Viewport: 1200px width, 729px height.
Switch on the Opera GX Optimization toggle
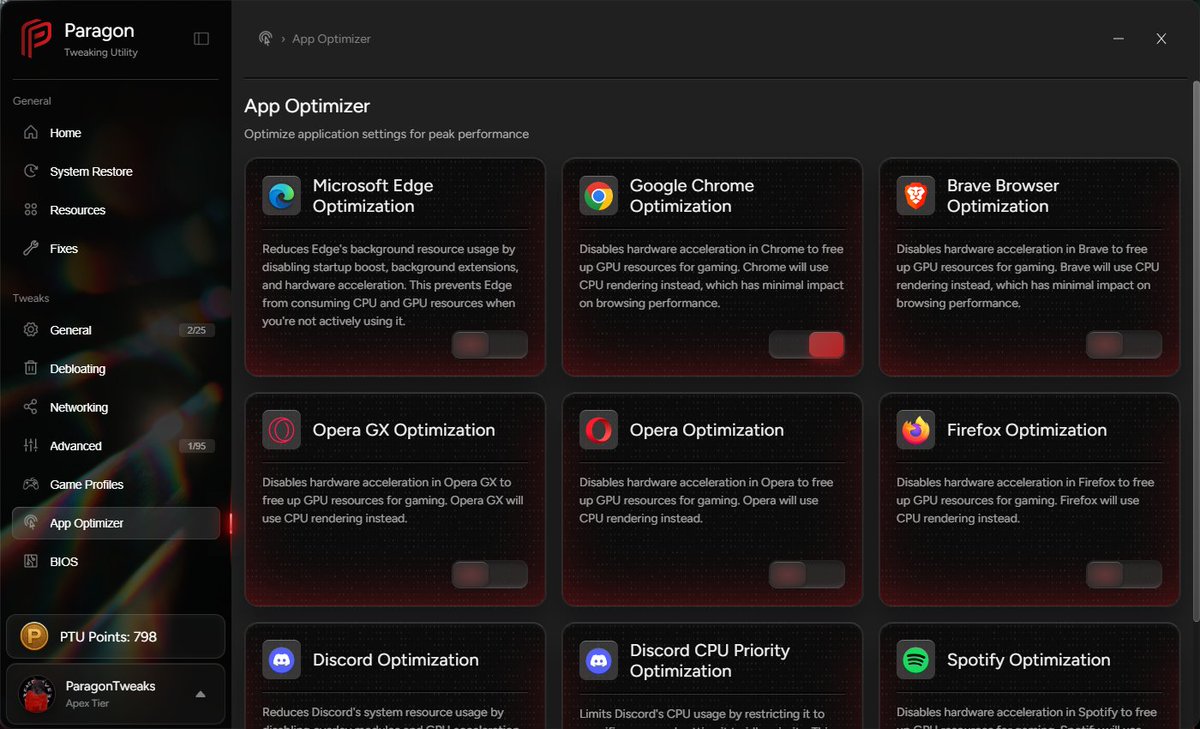click(489, 574)
